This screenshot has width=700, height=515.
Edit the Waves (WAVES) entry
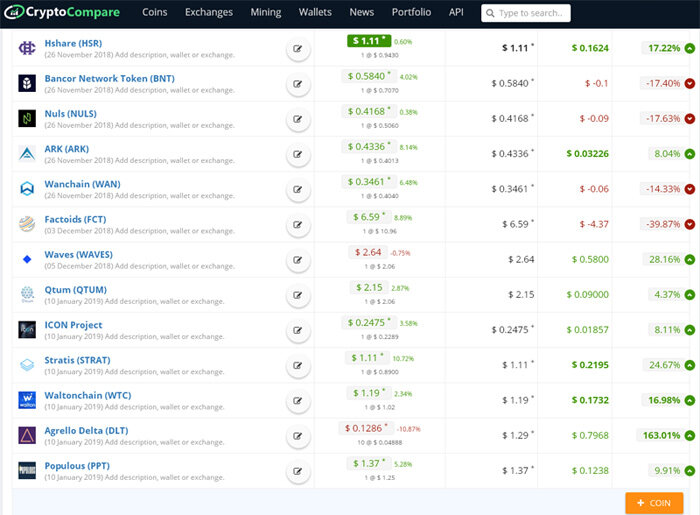tap(298, 260)
